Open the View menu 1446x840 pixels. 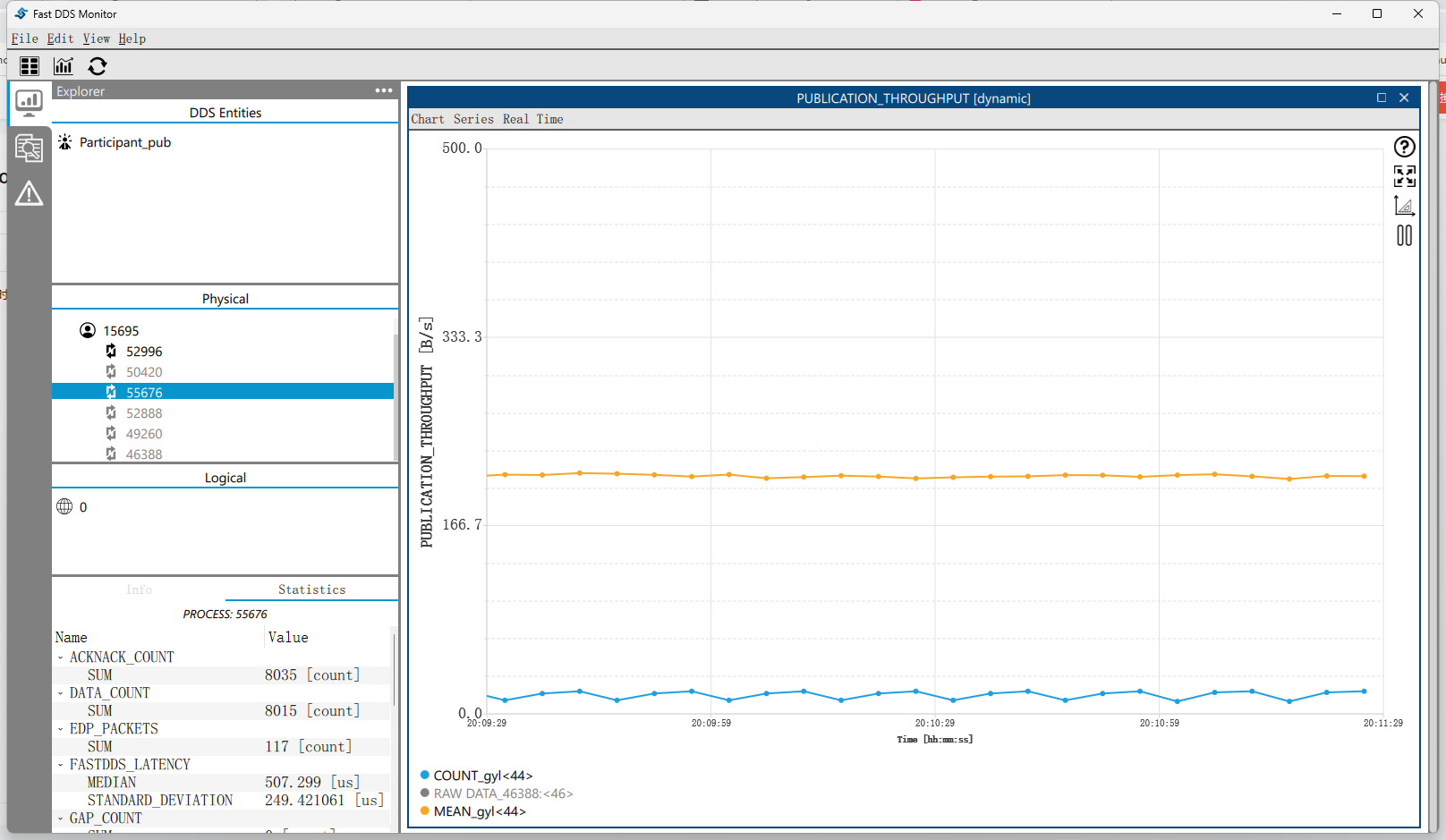click(96, 38)
